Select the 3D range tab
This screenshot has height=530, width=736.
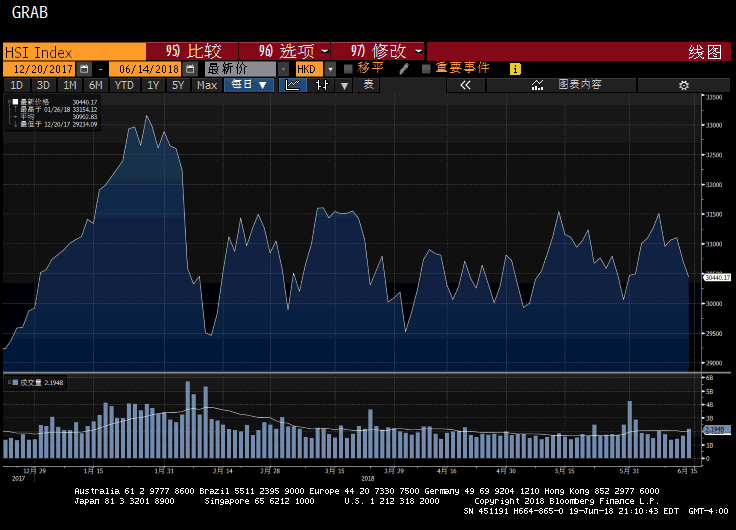(43, 85)
